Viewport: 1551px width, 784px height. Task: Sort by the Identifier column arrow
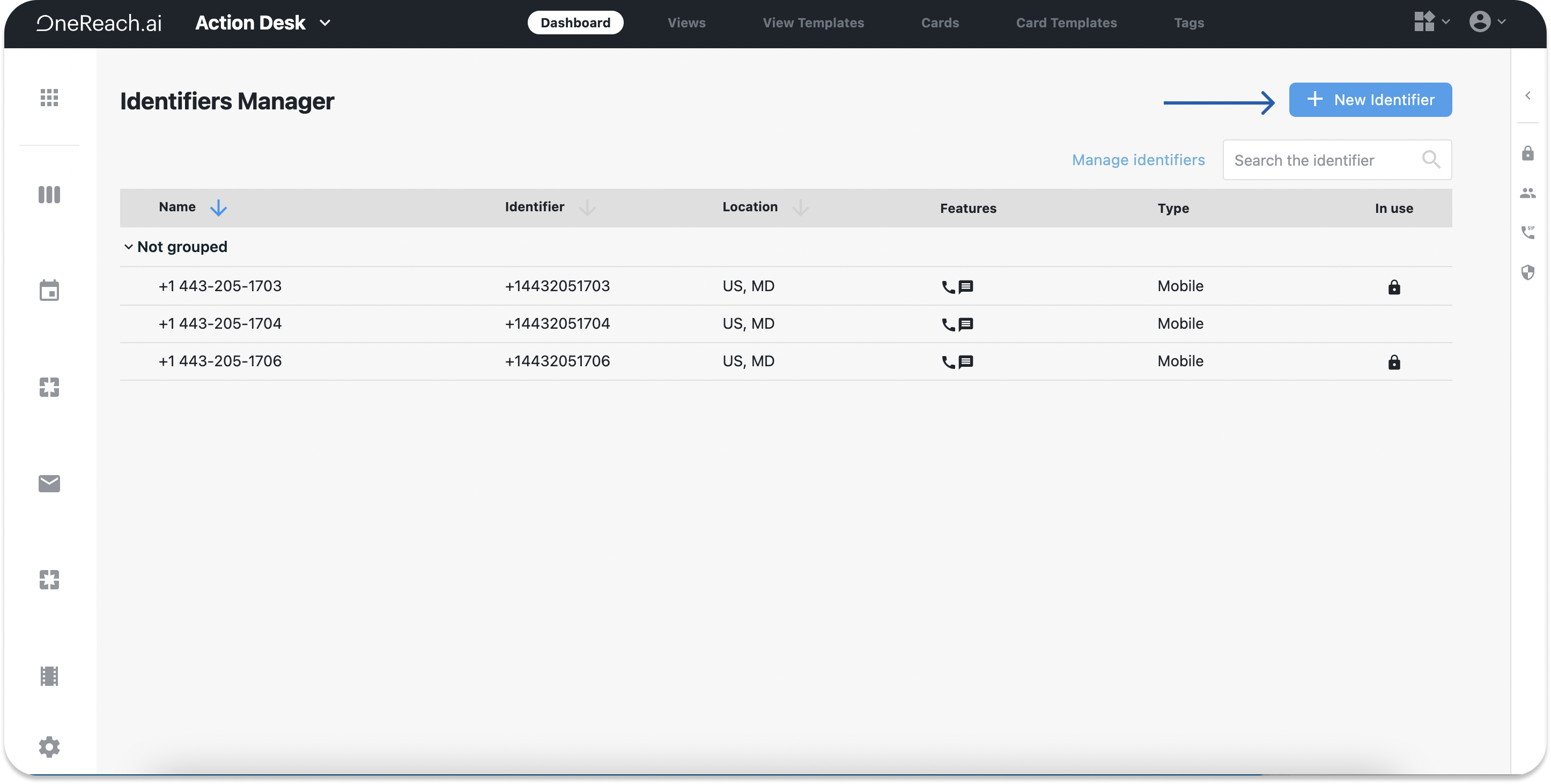pyautogui.click(x=586, y=208)
